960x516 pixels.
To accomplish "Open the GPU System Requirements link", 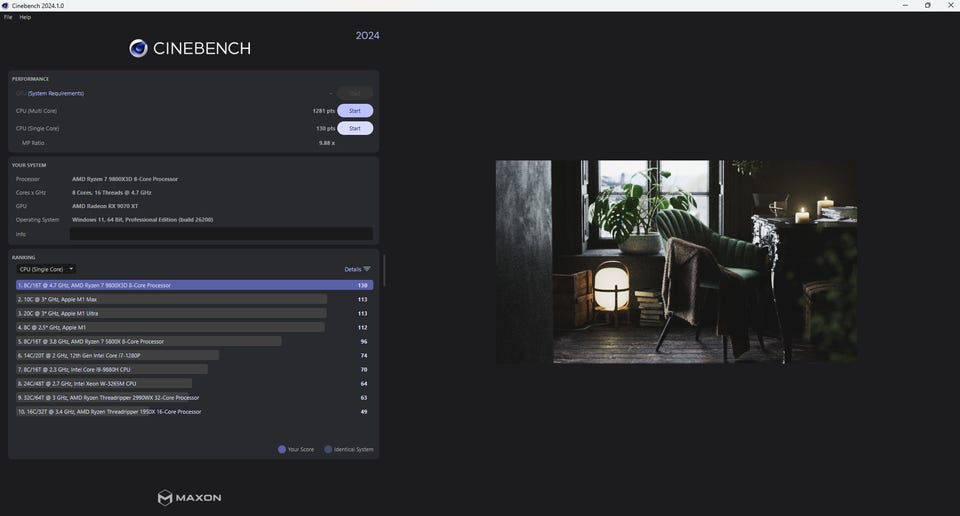I will click(56, 93).
